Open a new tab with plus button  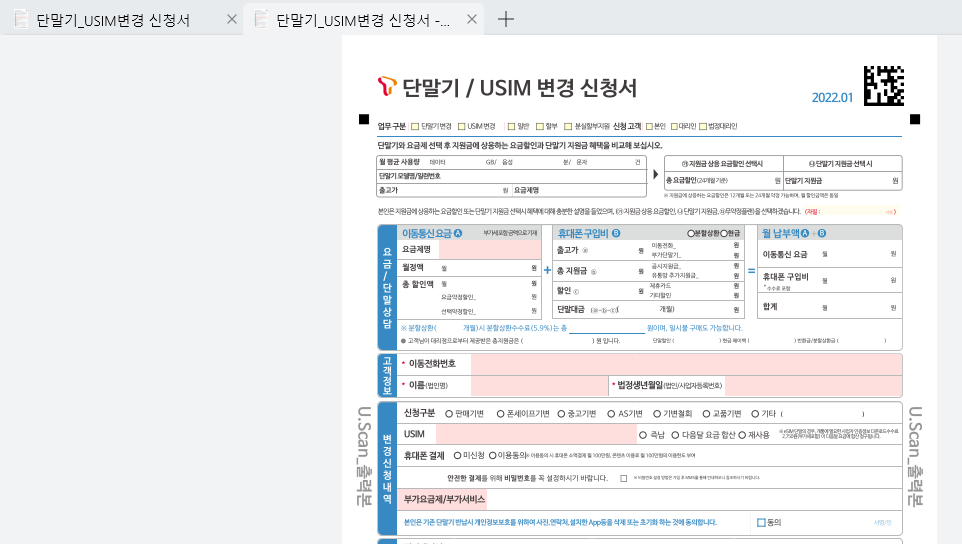[506, 20]
